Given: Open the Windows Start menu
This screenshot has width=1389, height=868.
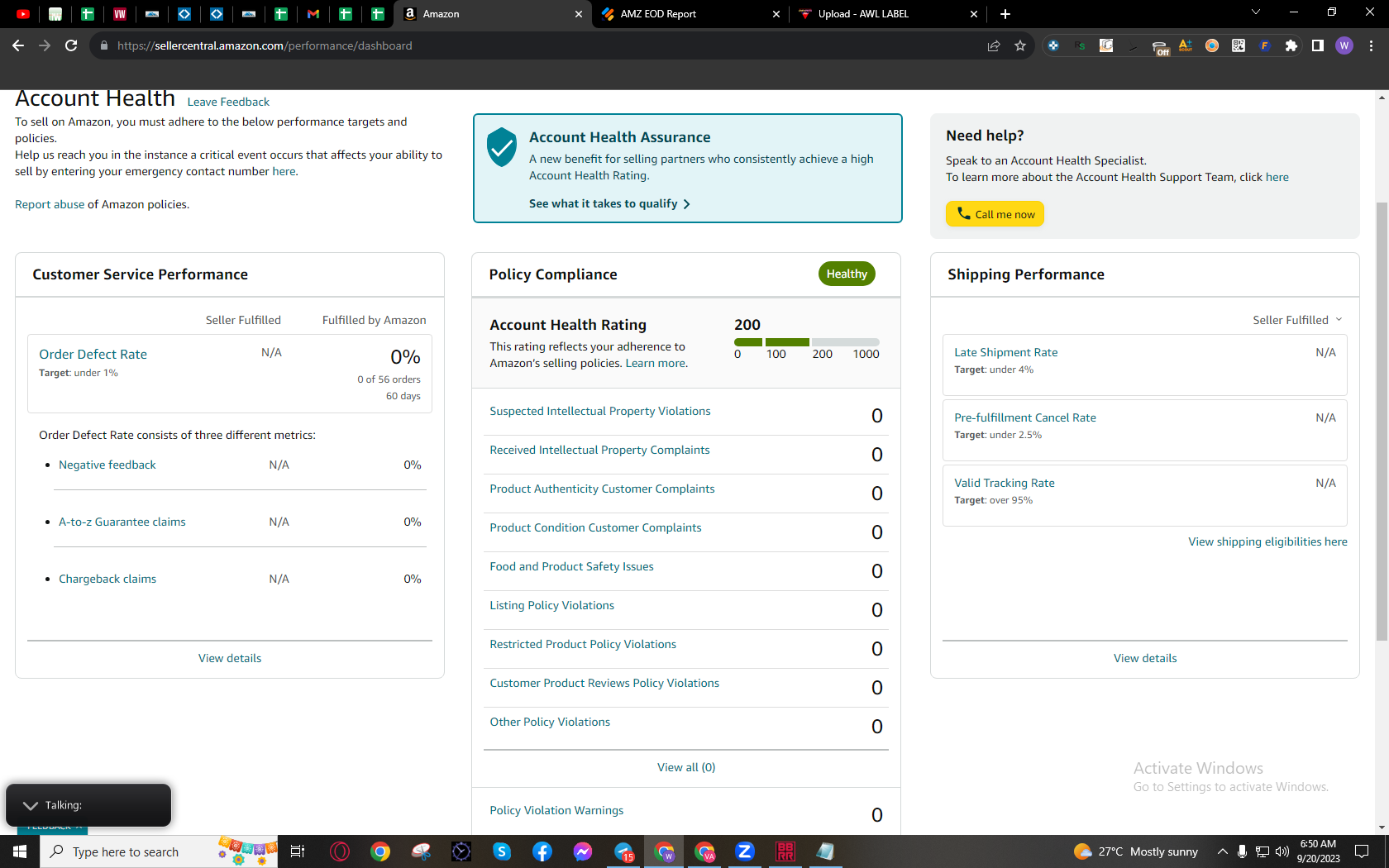Looking at the screenshot, I should 20,851.
